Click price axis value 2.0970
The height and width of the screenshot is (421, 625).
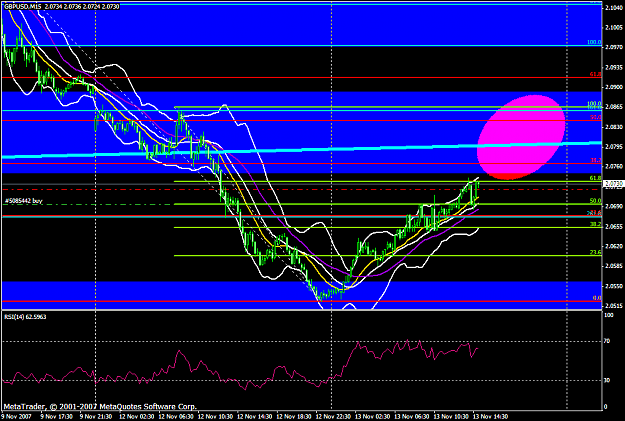click(x=612, y=47)
